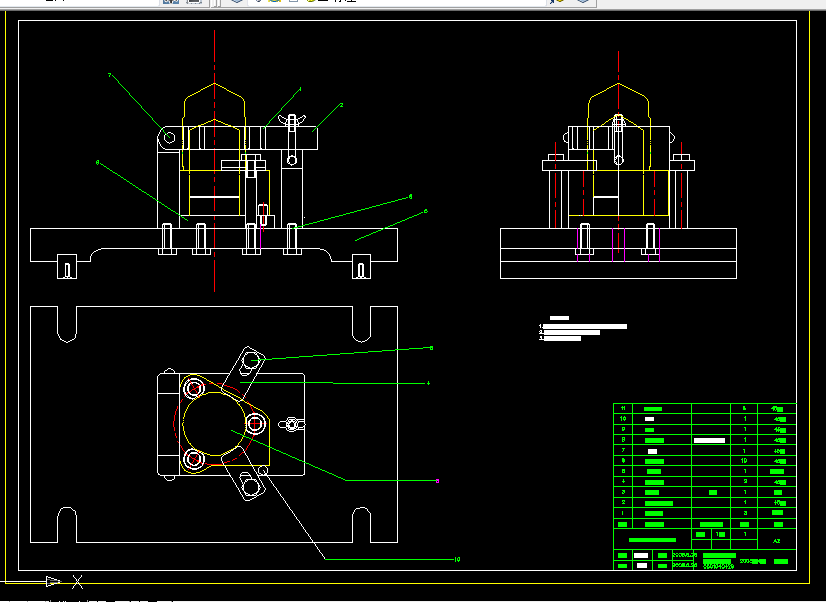This screenshot has width=826, height=602.
Task: Select the wing nut in the front view
Action: [x=292, y=120]
